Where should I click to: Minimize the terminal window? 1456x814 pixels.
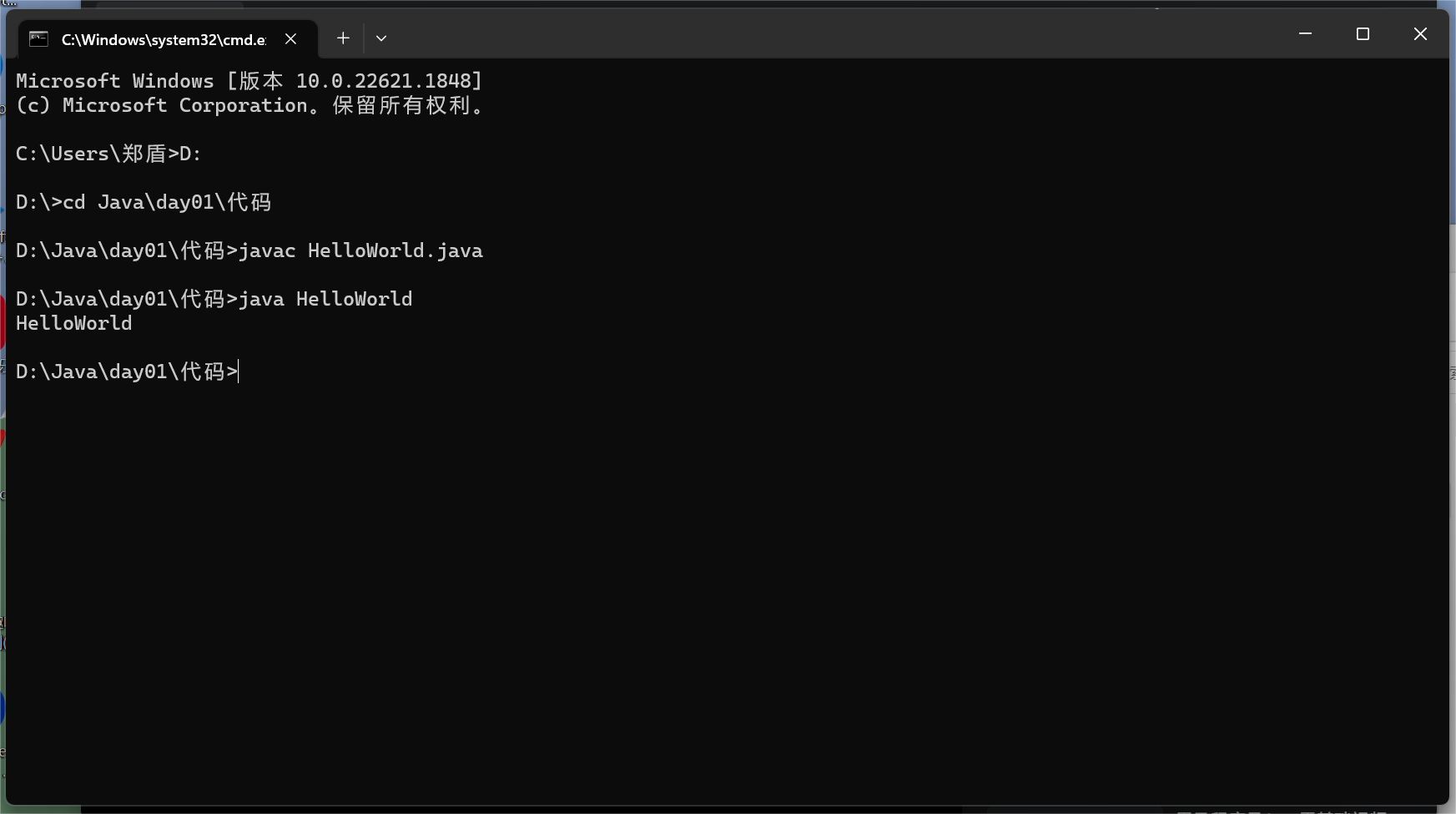pos(1305,34)
